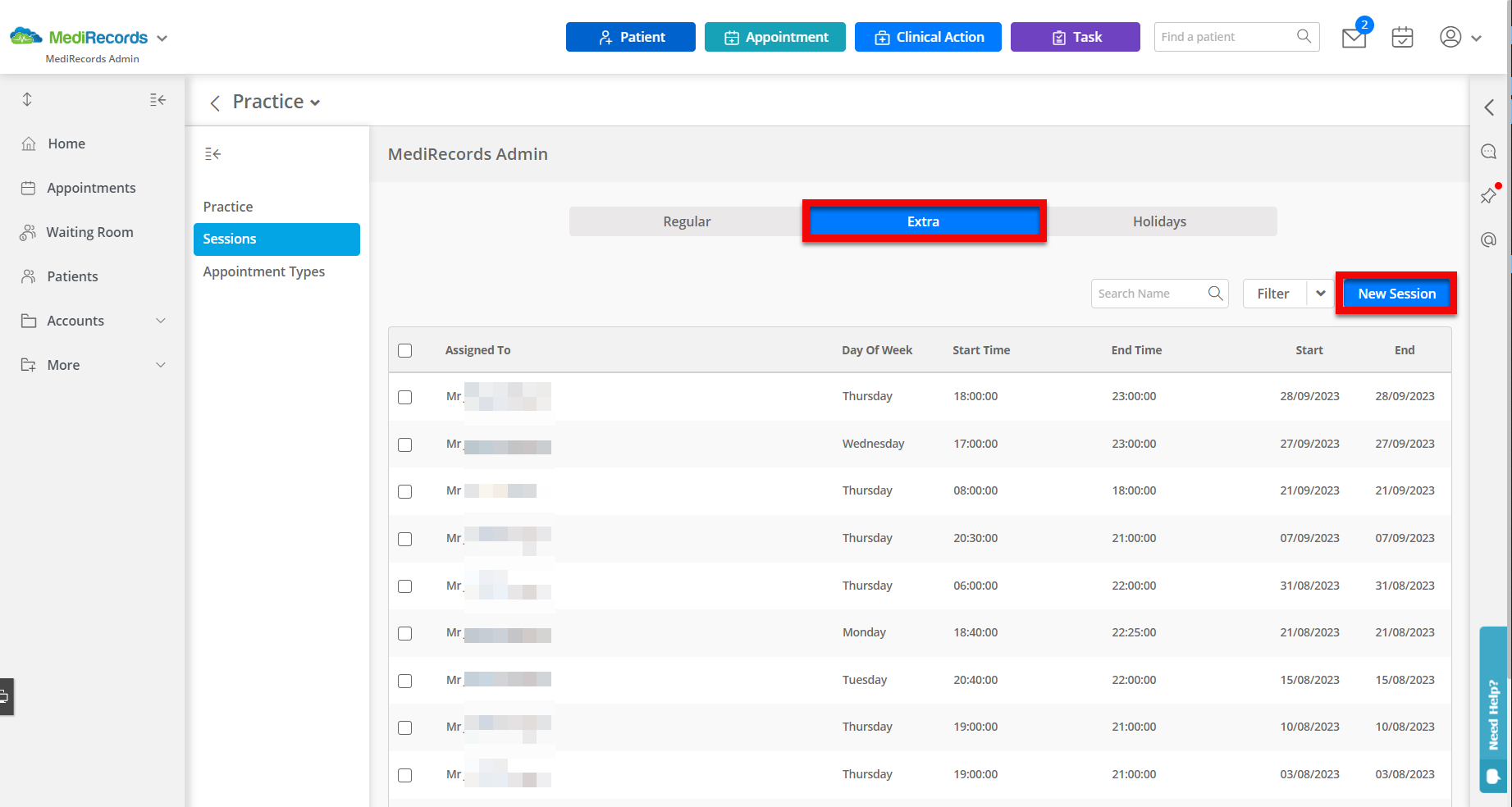Go to Home in sidebar
The height and width of the screenshot is (807, 1512).
(x=66, y=144)
